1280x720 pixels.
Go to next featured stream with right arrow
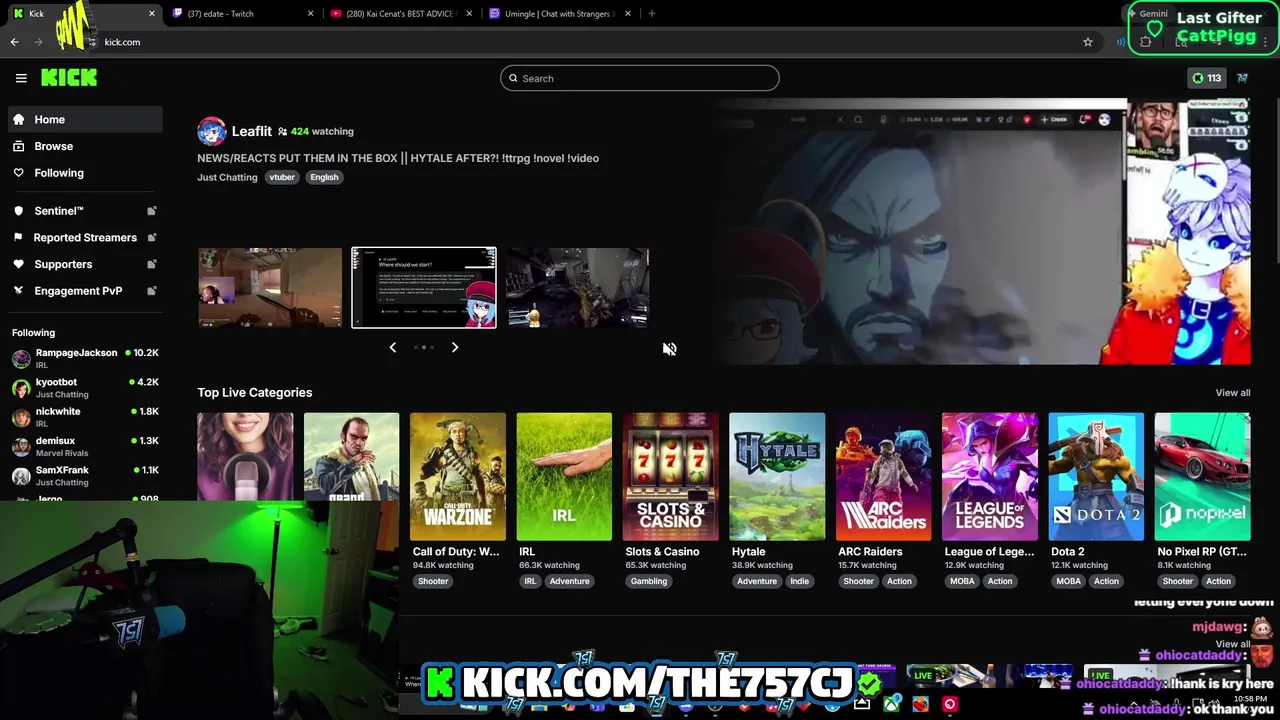pos(455,347)
